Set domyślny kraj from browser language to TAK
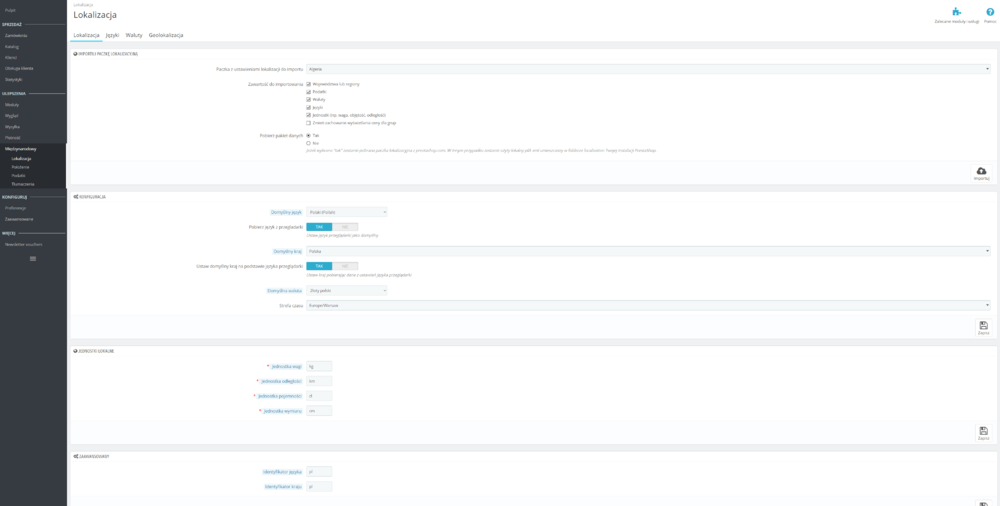 [320, 266]
